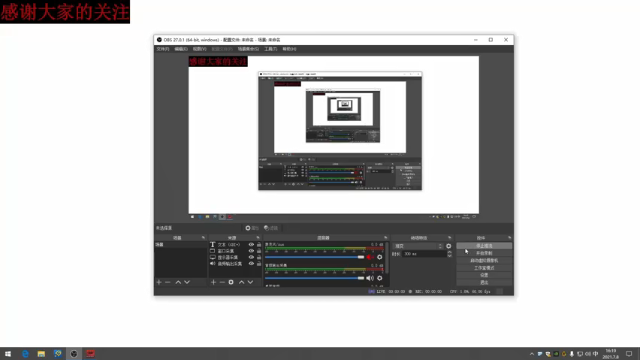Add a new source with the plus icon
Image resolution: width=640 pixels, height=360 pixels.
point(213,282)
